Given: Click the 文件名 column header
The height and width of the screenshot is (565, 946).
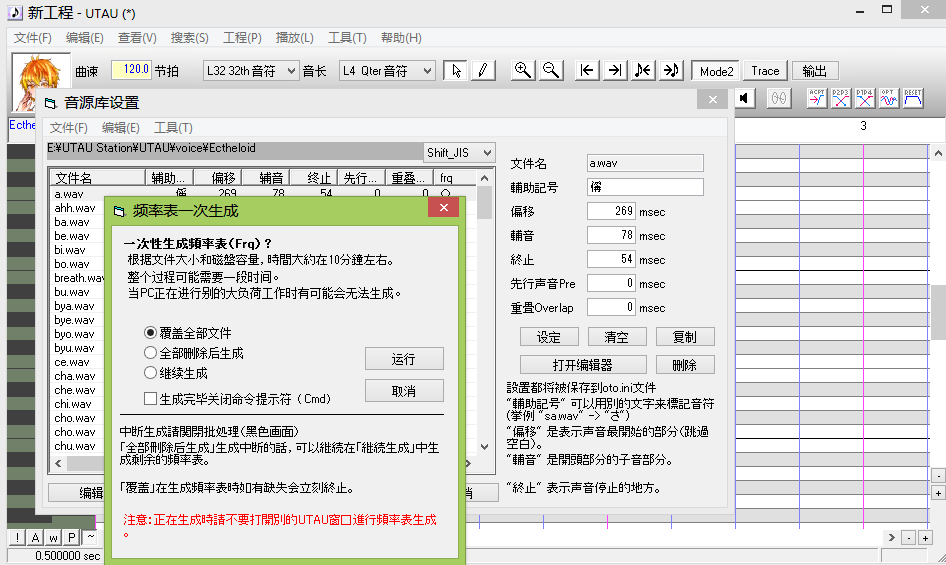Looking at the screenshot, I should pos(97,177).
